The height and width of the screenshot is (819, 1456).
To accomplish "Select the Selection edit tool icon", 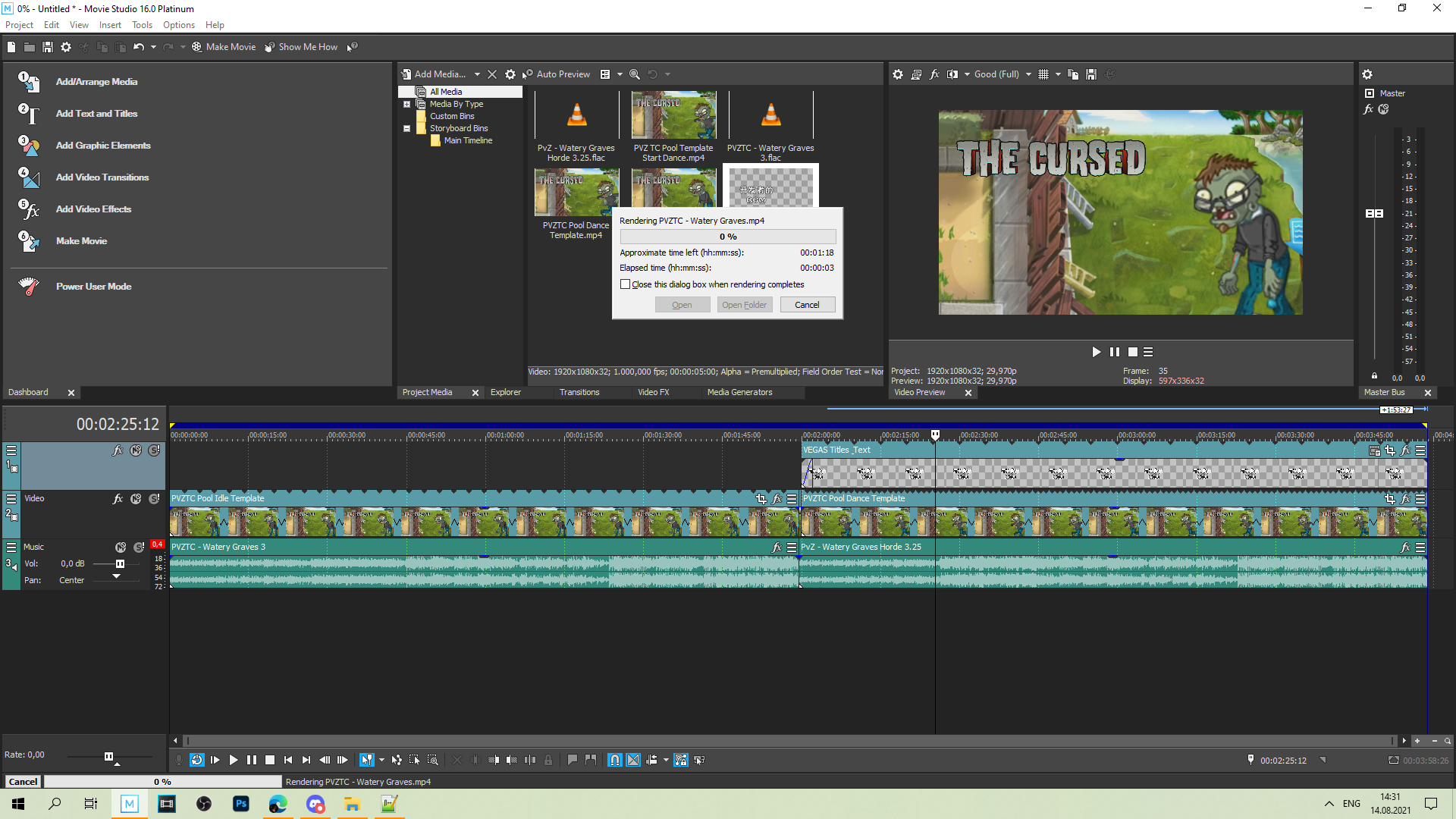I will coord(415,760).
